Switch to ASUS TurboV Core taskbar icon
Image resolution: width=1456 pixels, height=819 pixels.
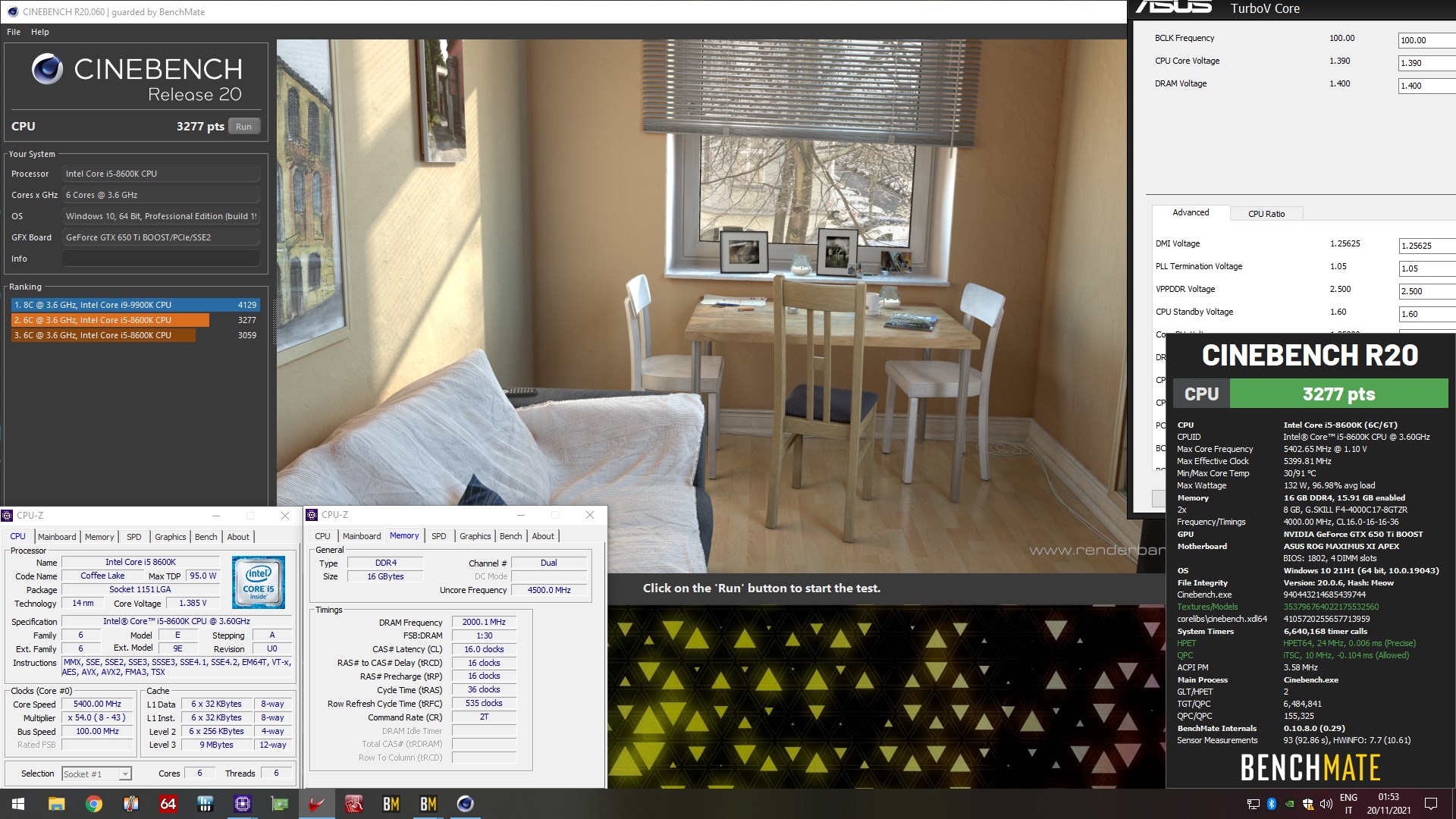click(316, 804)
